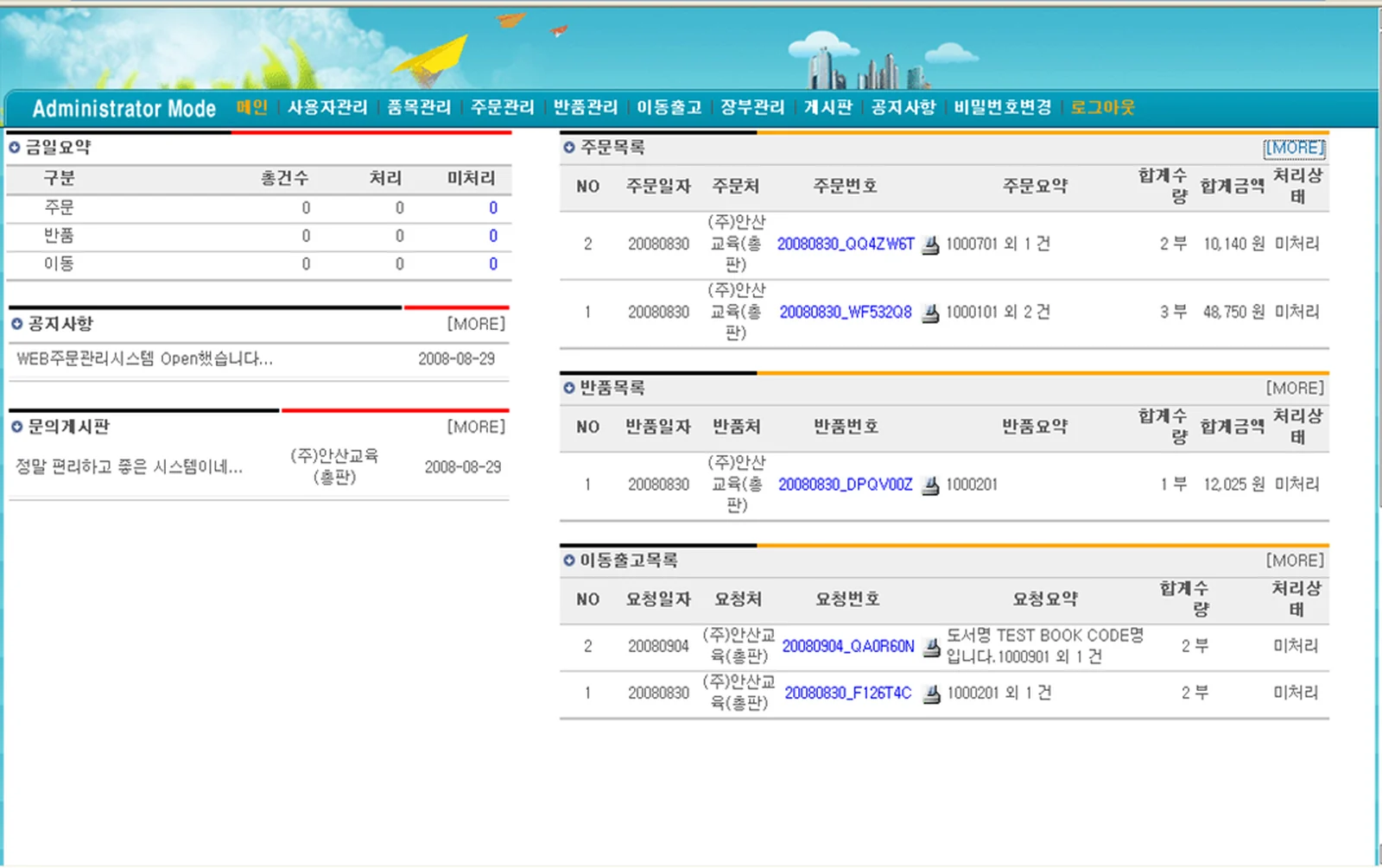
Task: Open the 장부관리 menu
Action: [x=752, y=107]
